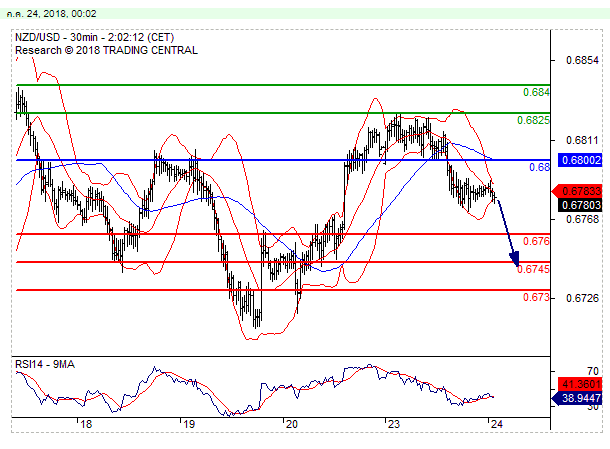Image resolution: width=610 pixels, height=449 pixels.
Task: Click the red 41.3601 RSI value tag
Action: pyautogui.click(x=580, y=384)
